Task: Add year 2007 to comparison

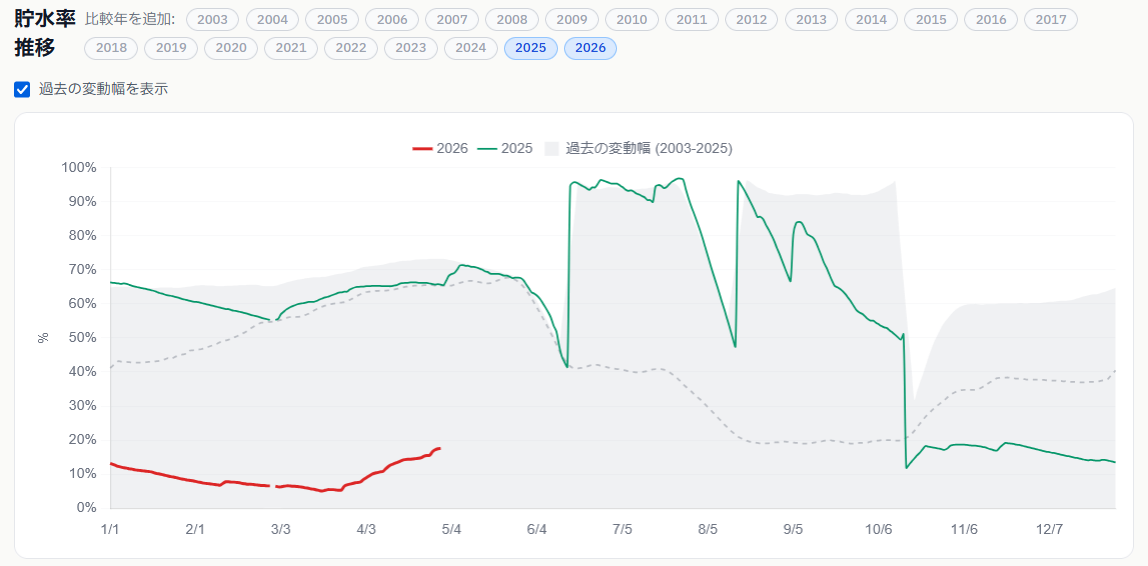Action: pos(452,20)
